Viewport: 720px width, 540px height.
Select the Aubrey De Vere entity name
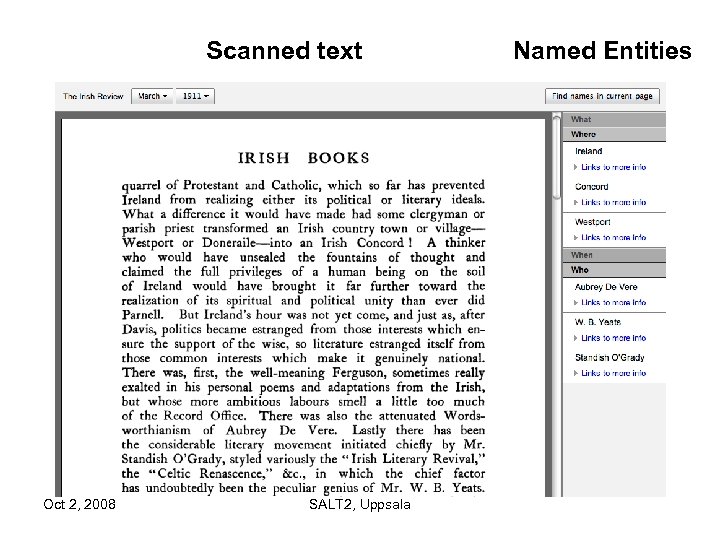(606, 287)
